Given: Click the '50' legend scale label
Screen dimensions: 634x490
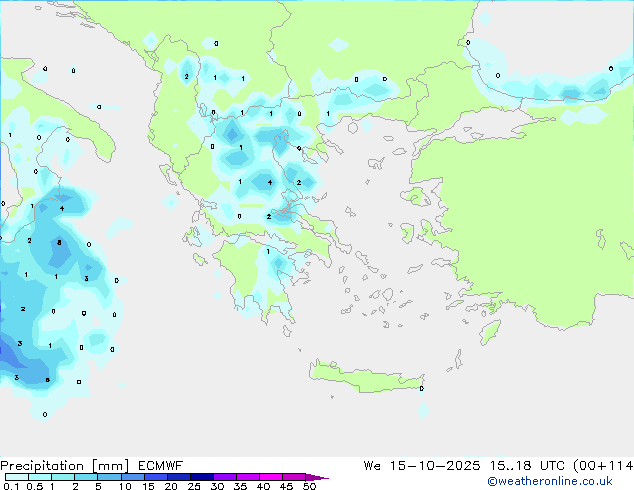Looking at the screenshot, I should coord(309,486).
